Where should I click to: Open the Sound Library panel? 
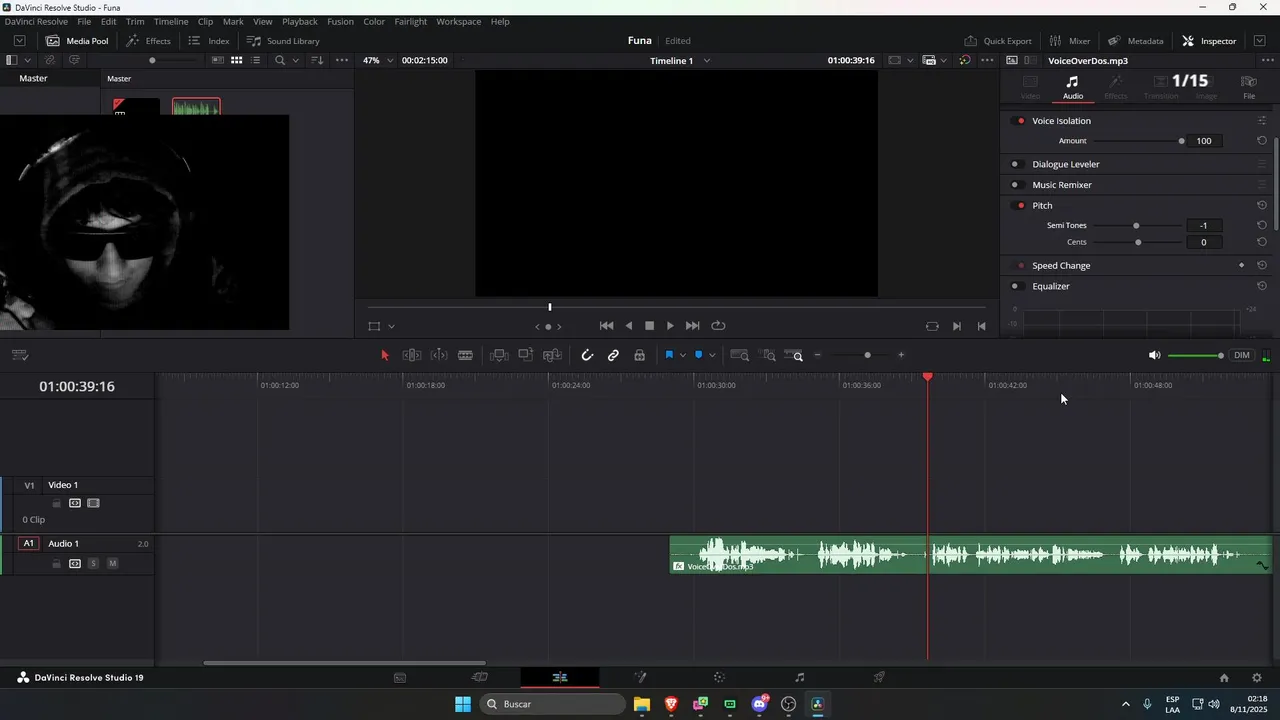click(283, 41)
